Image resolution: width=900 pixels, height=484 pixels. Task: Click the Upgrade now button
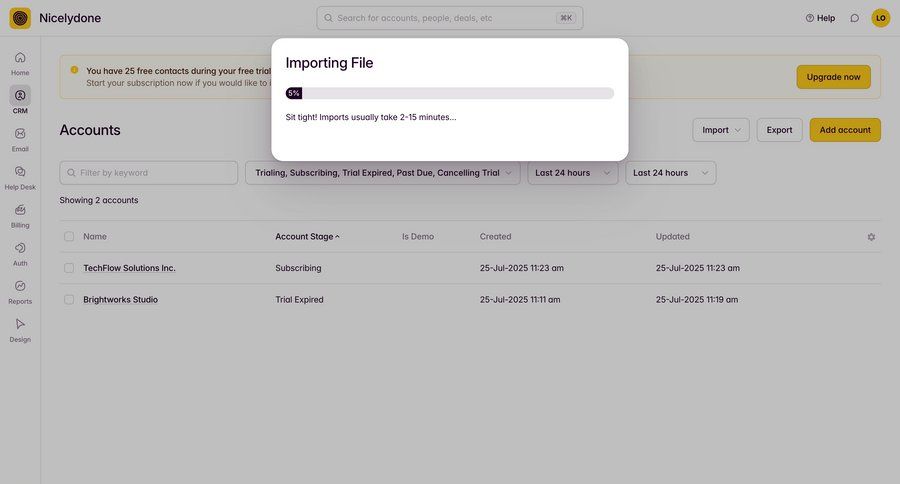click(x=833, y=77)
